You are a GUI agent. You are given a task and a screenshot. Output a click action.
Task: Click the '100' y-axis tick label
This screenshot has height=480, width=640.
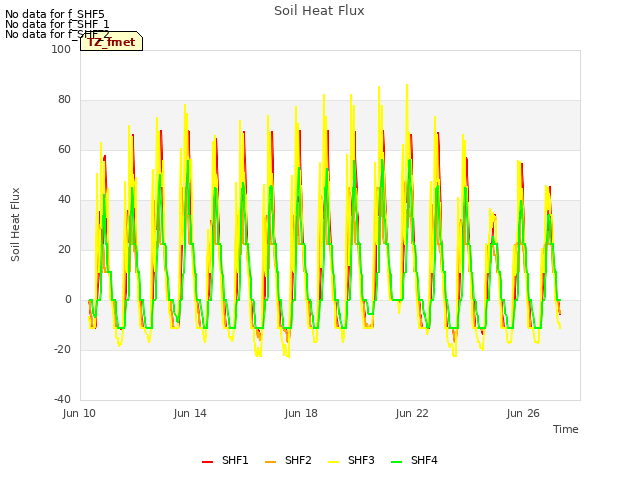point(61,49)
